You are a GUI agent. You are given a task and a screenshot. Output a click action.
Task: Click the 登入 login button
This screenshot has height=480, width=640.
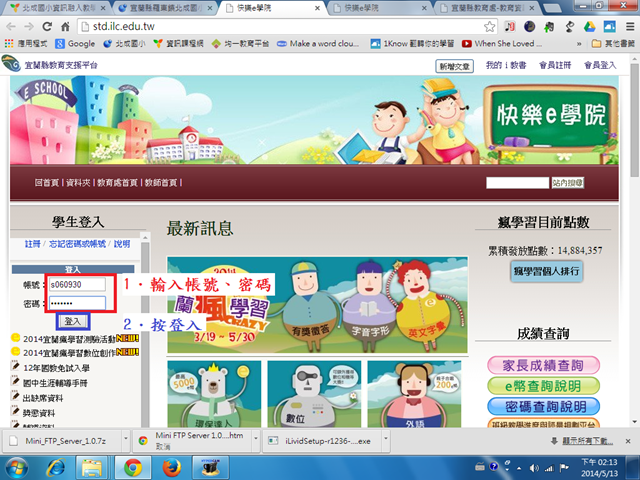click(x=73, y=321)
